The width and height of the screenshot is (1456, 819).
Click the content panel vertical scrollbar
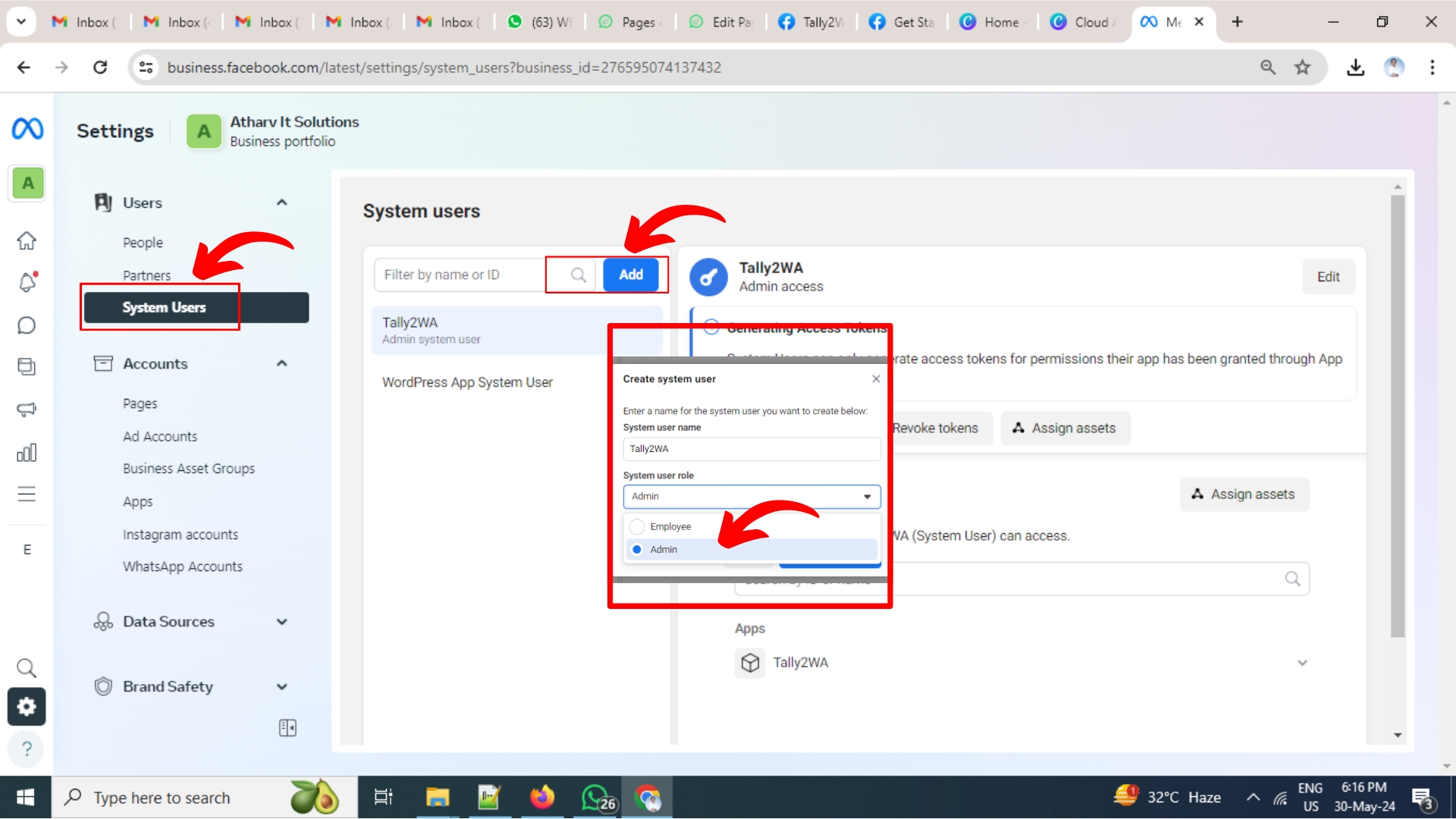(x=1398, y=416)
